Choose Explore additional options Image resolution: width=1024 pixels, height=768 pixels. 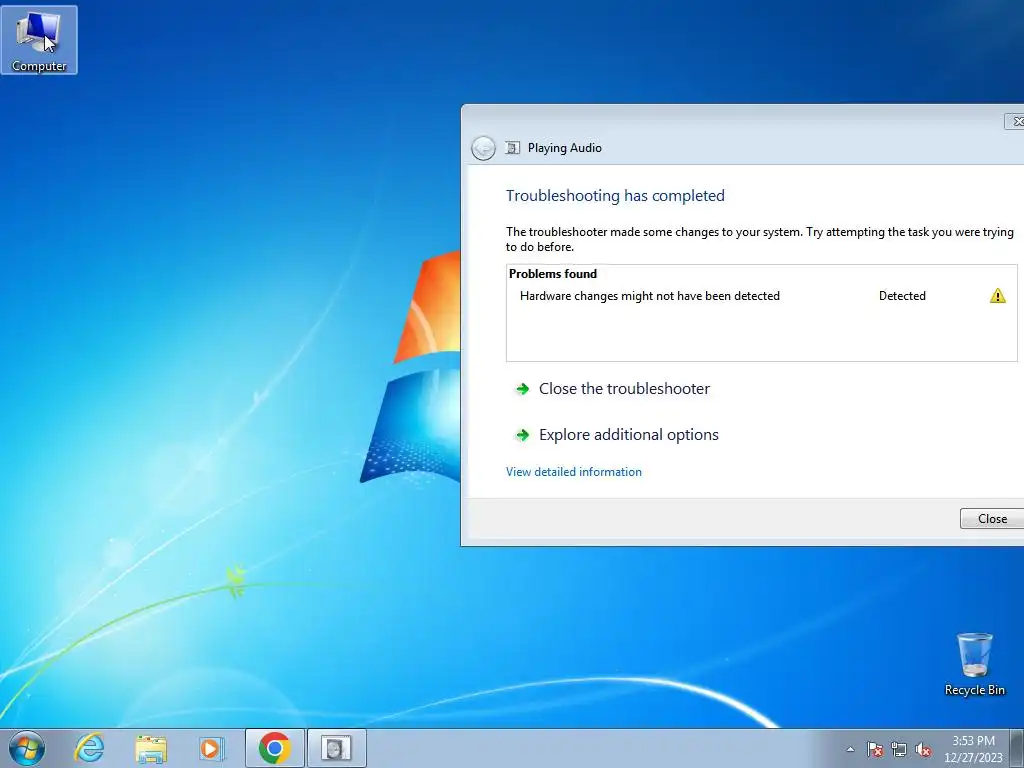(628, 435)
